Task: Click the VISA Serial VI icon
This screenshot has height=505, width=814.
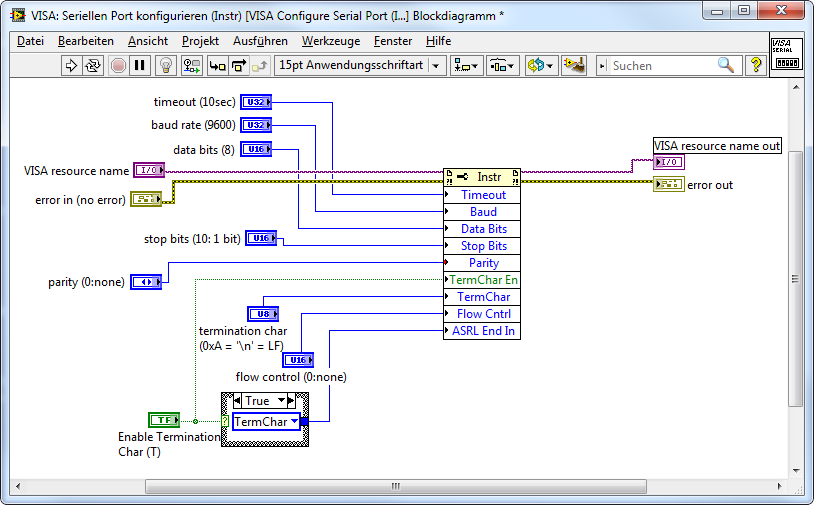Action: [786, 53]
